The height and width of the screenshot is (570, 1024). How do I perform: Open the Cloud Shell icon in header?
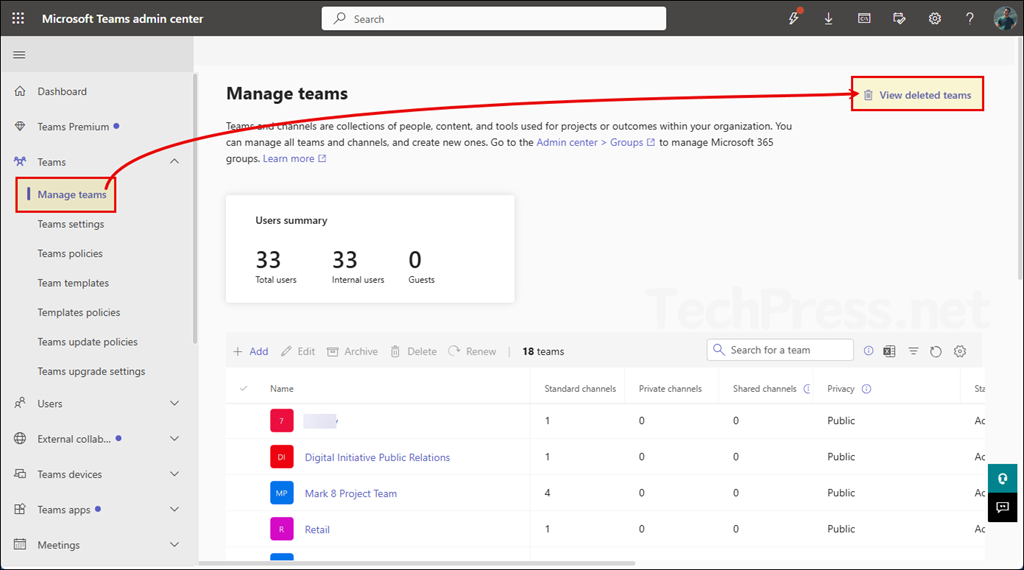864,18
